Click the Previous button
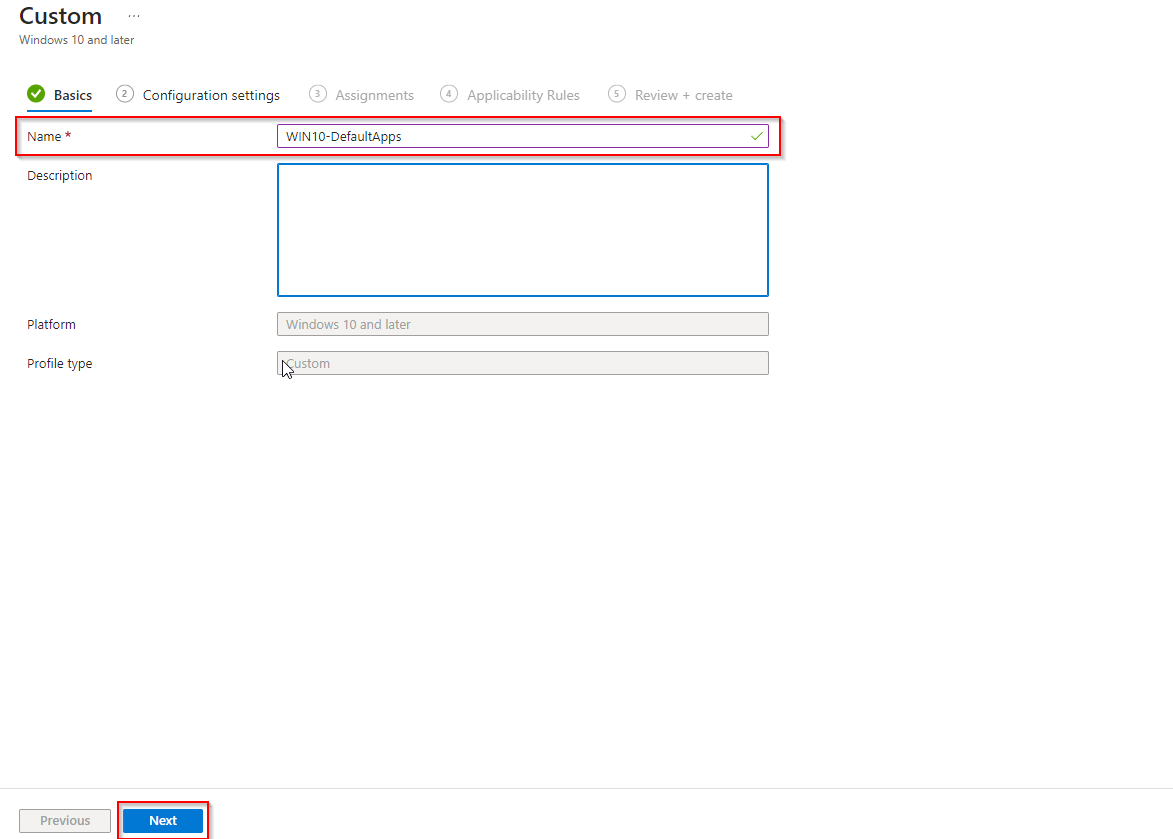The image size is (1173, 839). click(x=64, y=820)
